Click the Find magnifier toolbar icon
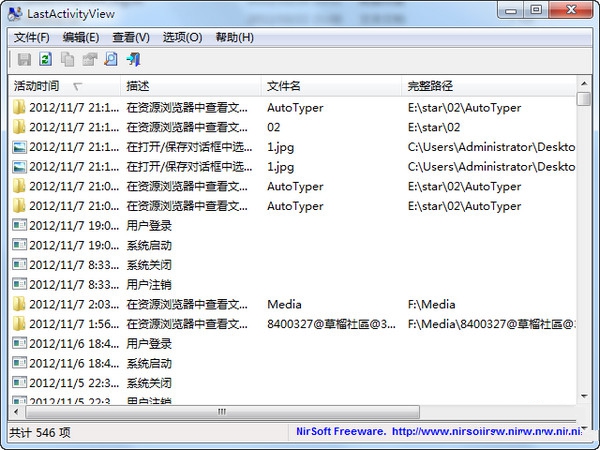This screenshot has width=600, height=450. [x=111, y=60]
